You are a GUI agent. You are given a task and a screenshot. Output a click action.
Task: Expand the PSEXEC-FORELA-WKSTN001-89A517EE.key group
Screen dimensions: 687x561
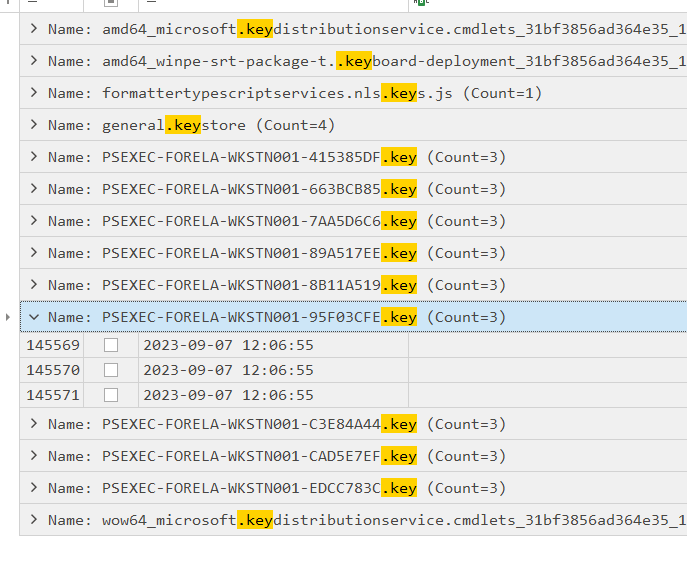click(x=34, y=253)
